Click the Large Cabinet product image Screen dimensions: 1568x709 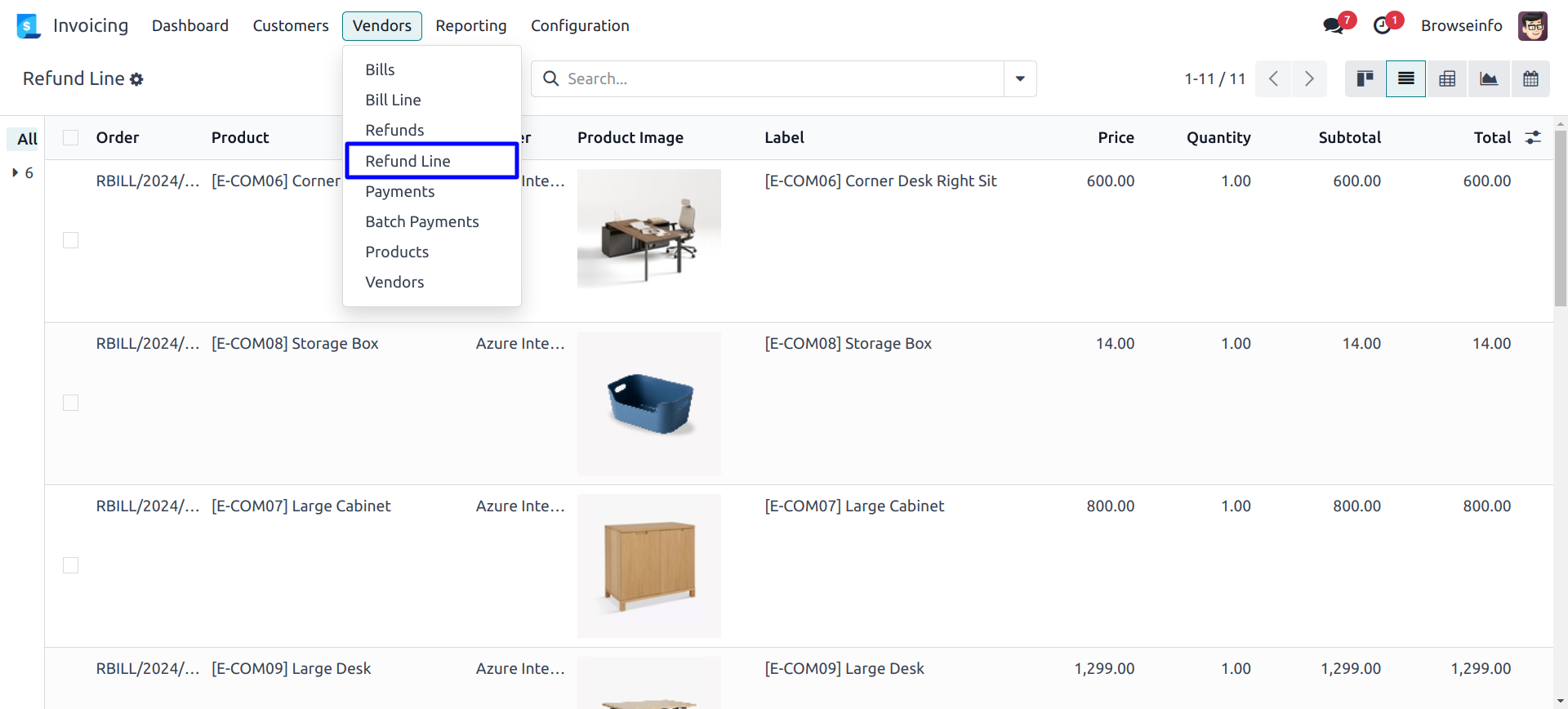pyautogui.click(x=649, y=565)
